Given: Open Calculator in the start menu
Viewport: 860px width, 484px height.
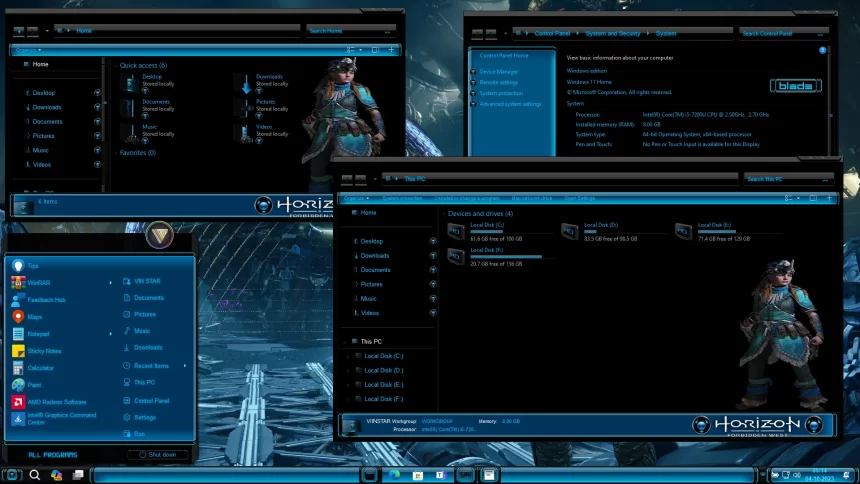Looking at the screenshot, I should 40,368.
